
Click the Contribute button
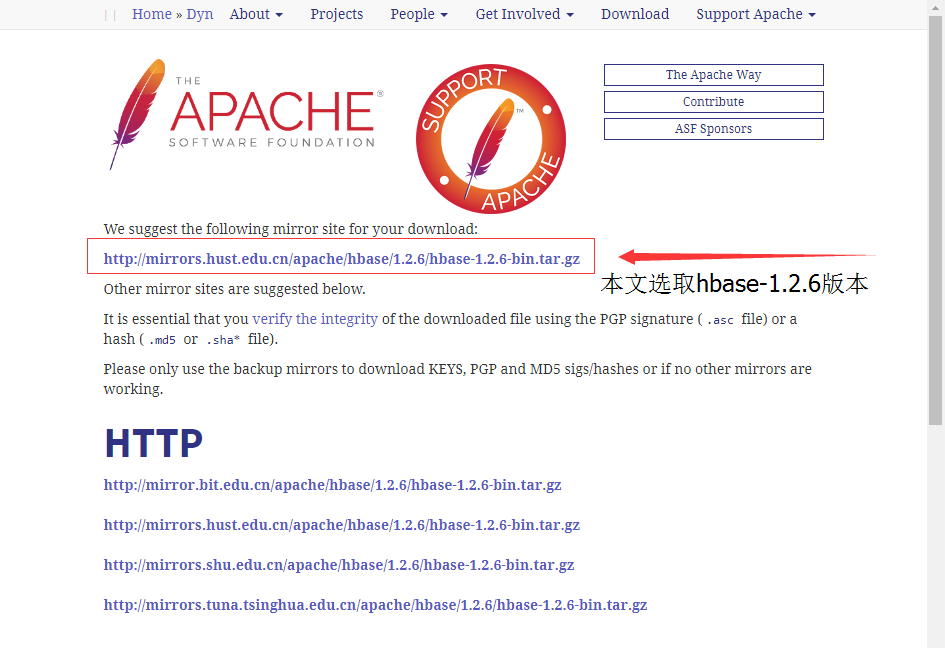(714, 102)
